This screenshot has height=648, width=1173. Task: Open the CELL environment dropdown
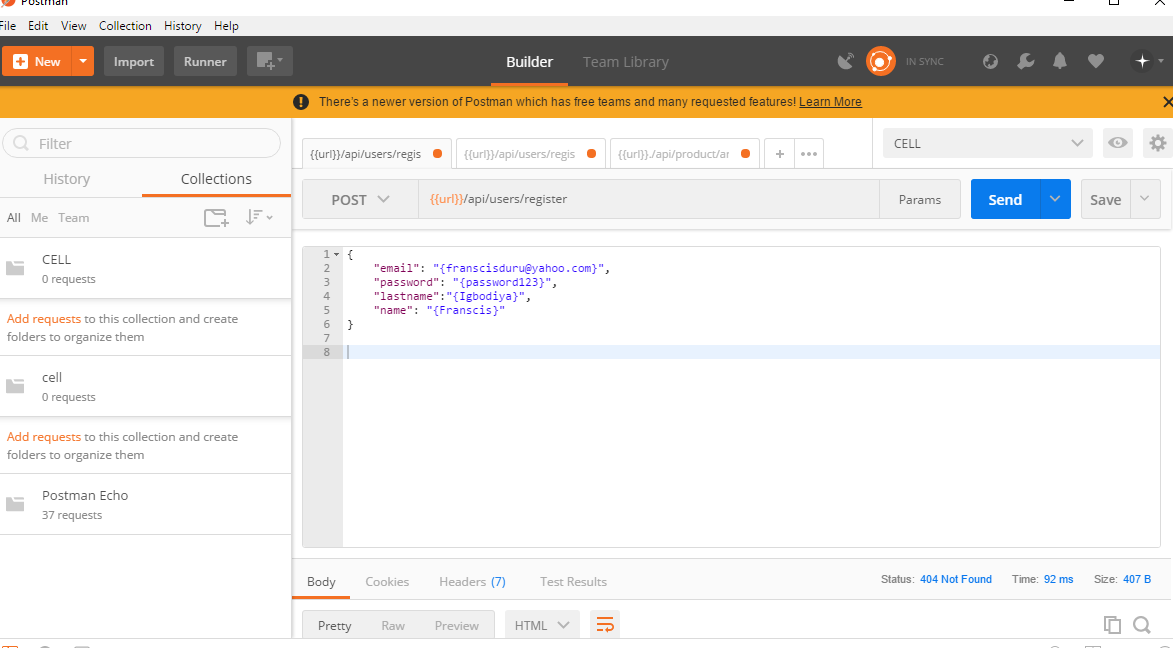pyautogui.click(x=987, y=143)
